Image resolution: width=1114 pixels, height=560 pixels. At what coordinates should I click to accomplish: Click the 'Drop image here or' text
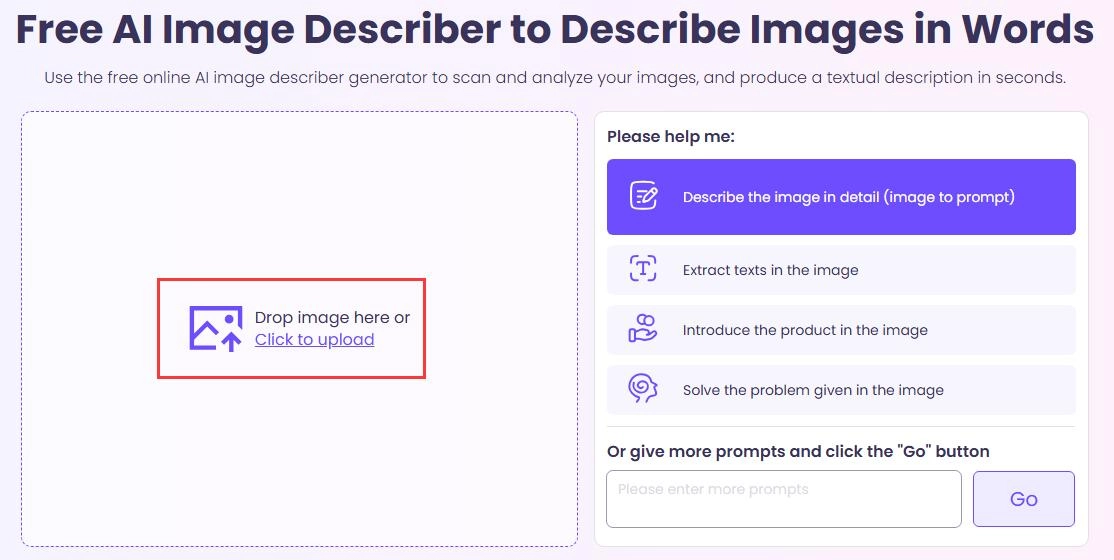click(x=332, y=317)
